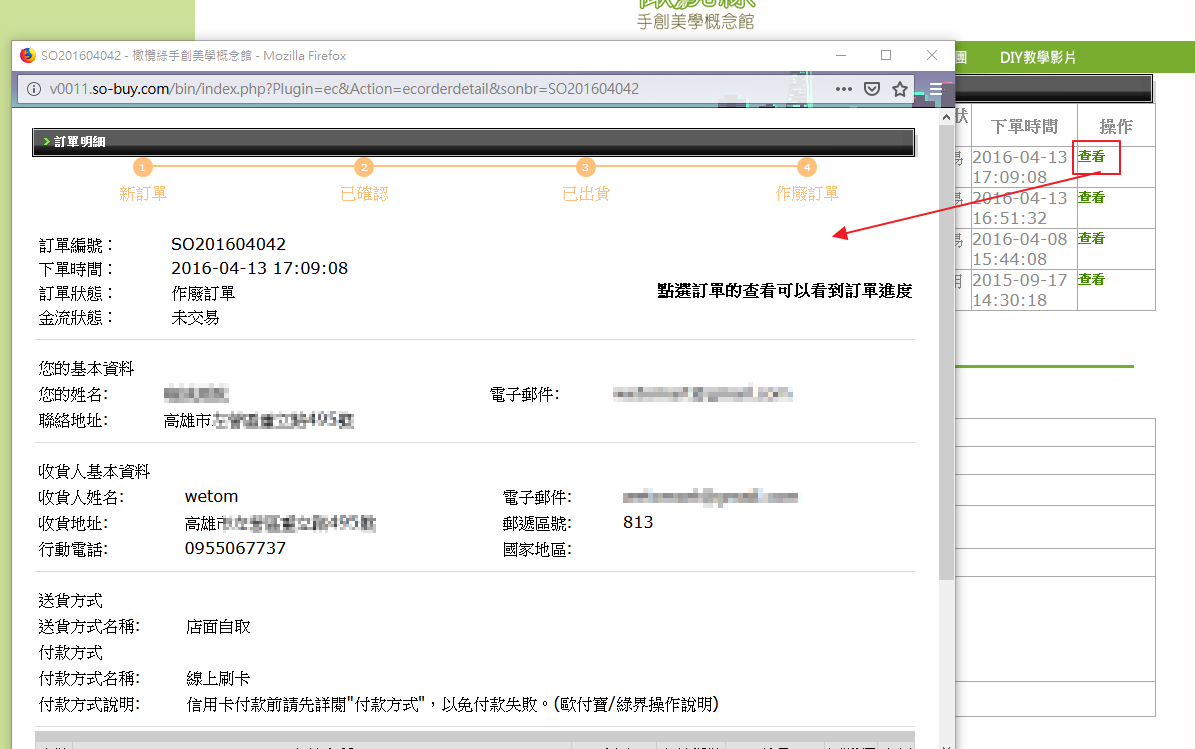
Task: Maximize the Firefox popup window
Action: click(x=886, y=56)
